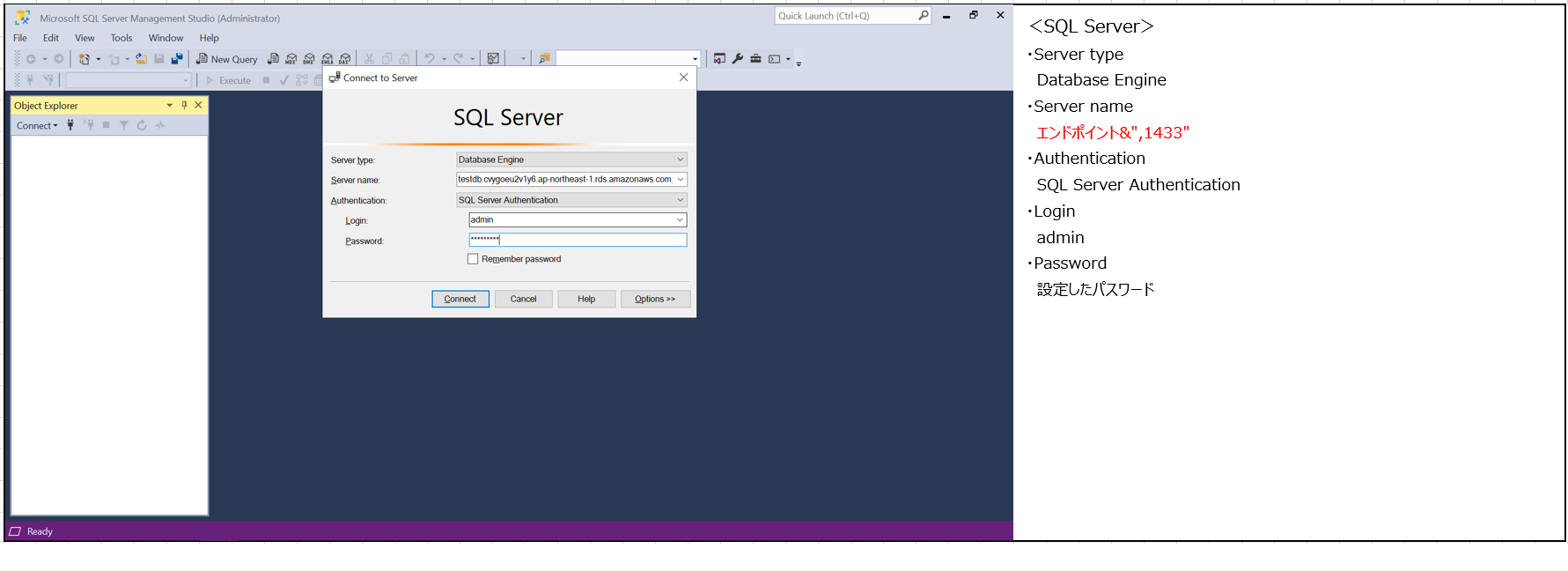Click the Save disk icon
Viewport: 1568px width, 571px height.
click(x=159, y=59)
